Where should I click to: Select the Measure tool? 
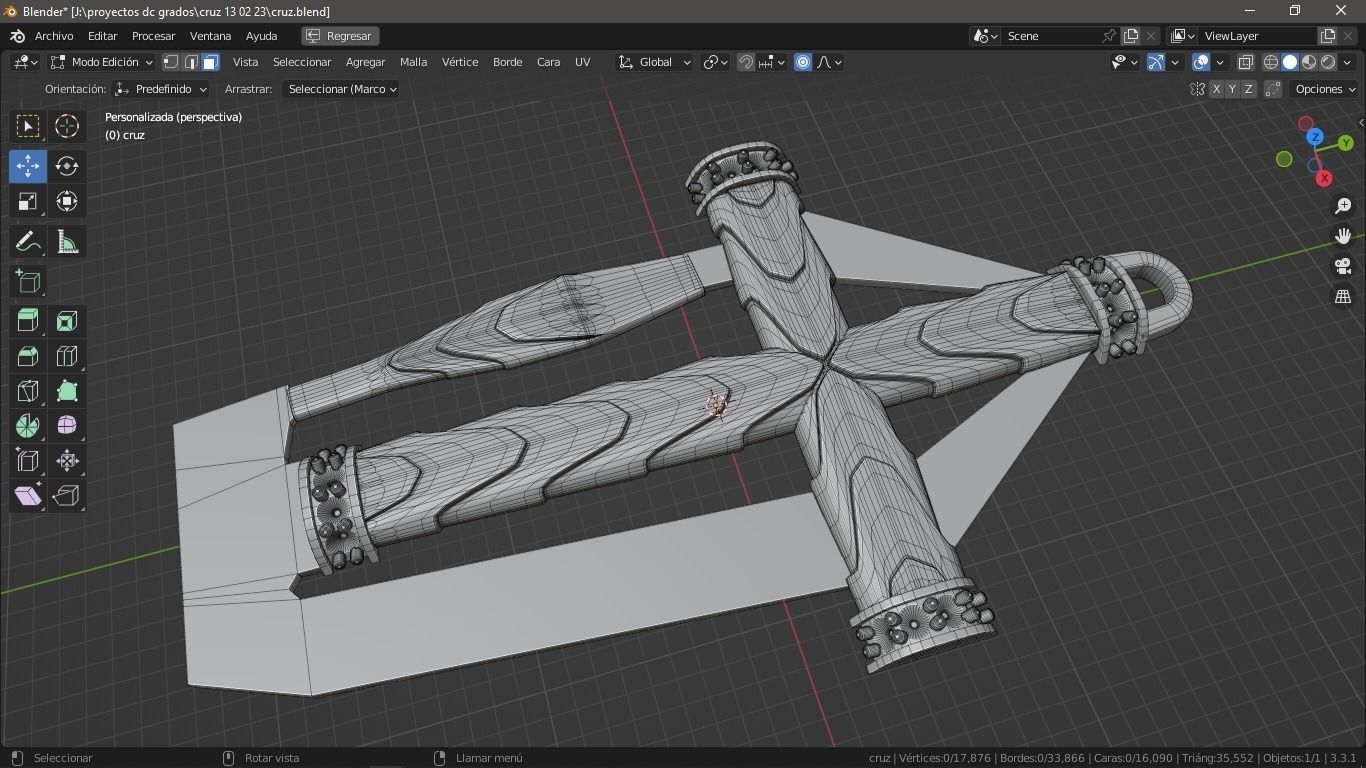click(67, 241)
